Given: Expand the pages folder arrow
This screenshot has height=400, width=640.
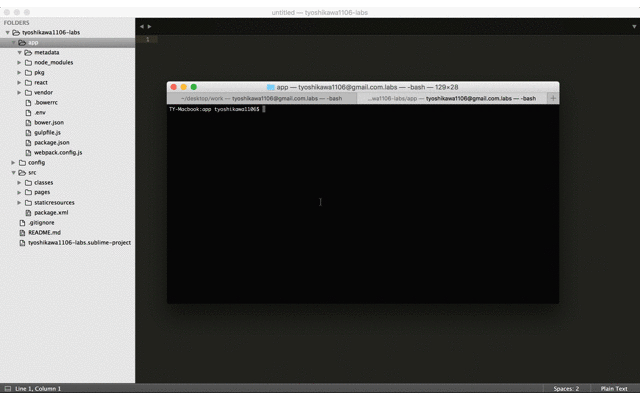Looking at the screenshot, I should click(19, 192).
